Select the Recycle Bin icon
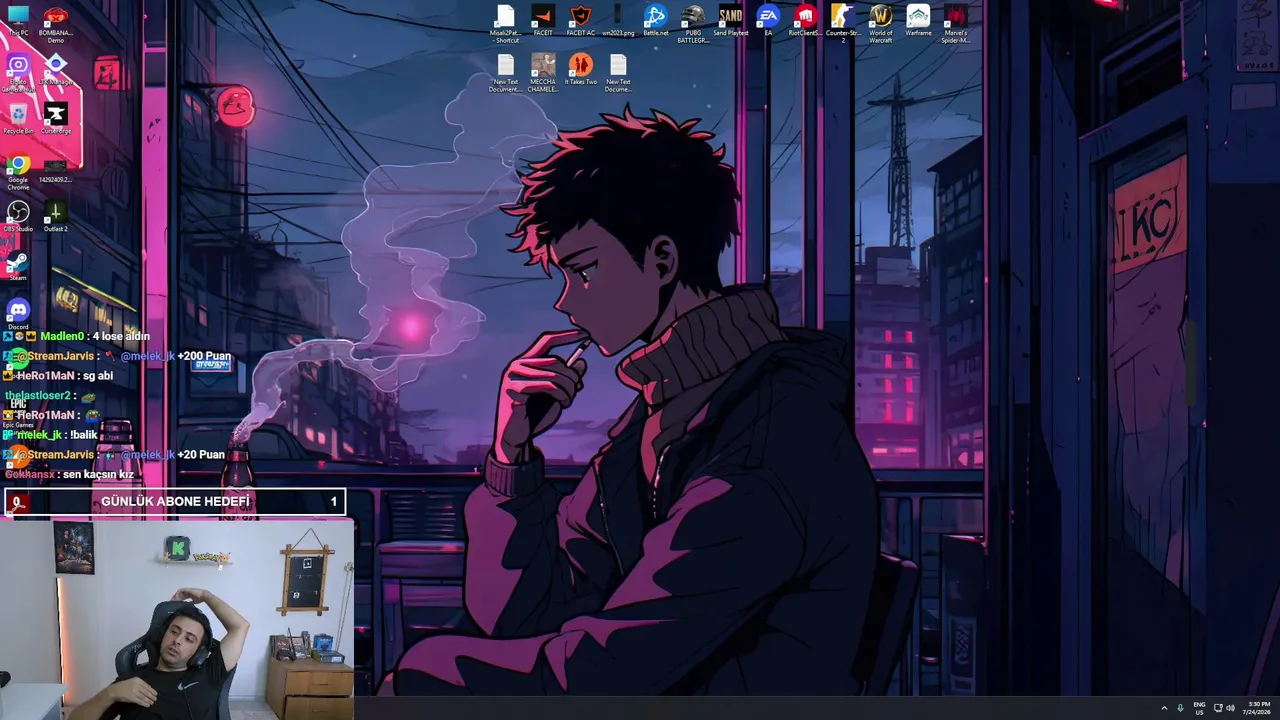Screen dimensions: 1280x720 tap(18, 119)
